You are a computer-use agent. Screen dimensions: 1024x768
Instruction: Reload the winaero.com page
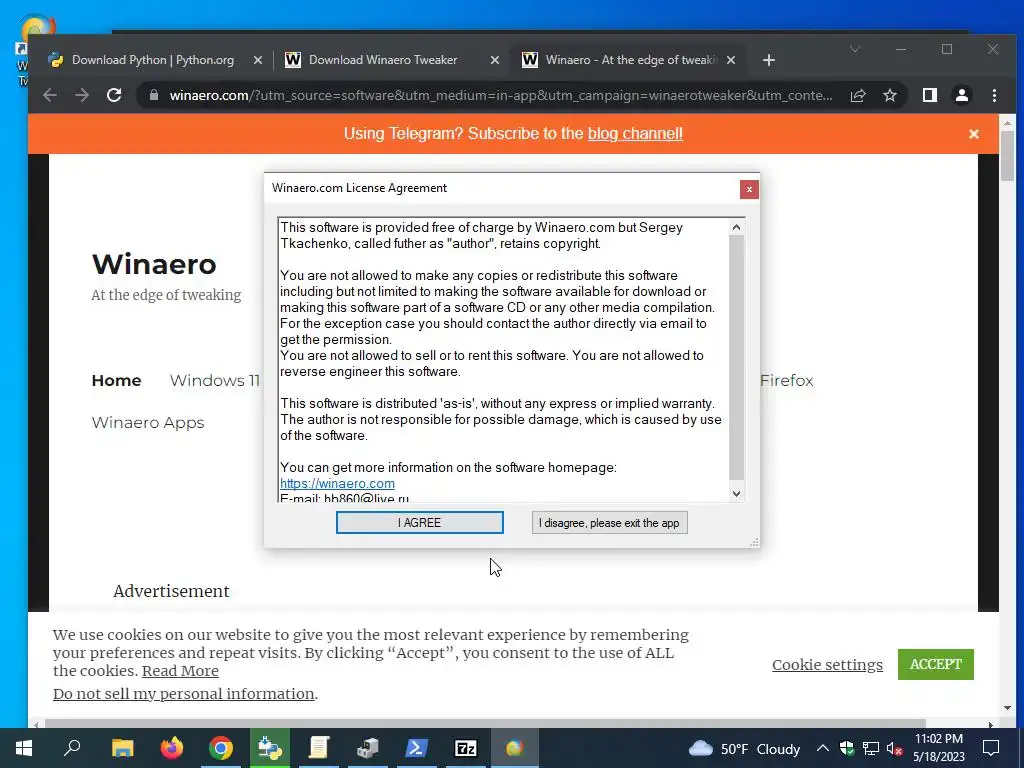point(114,95)
